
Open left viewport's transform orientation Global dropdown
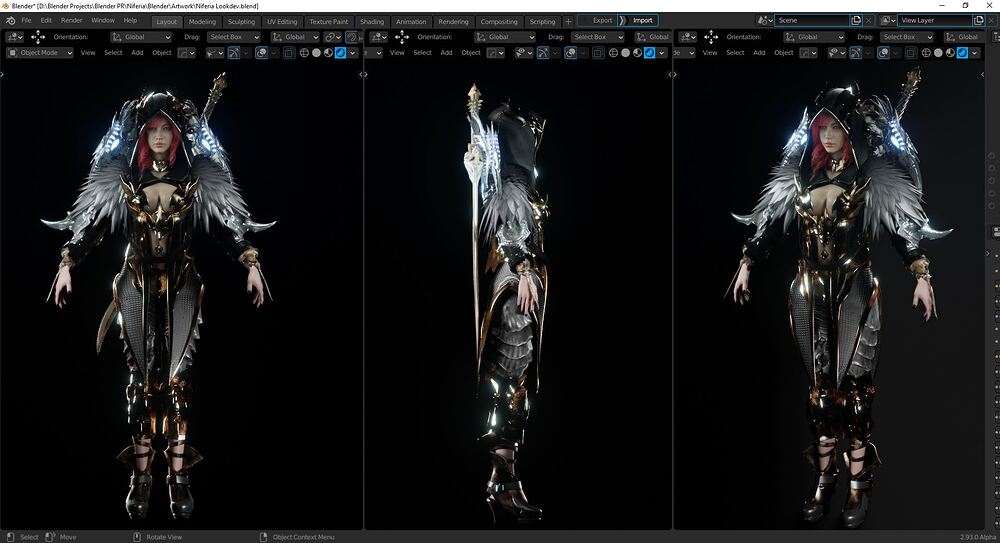(295, 37)
